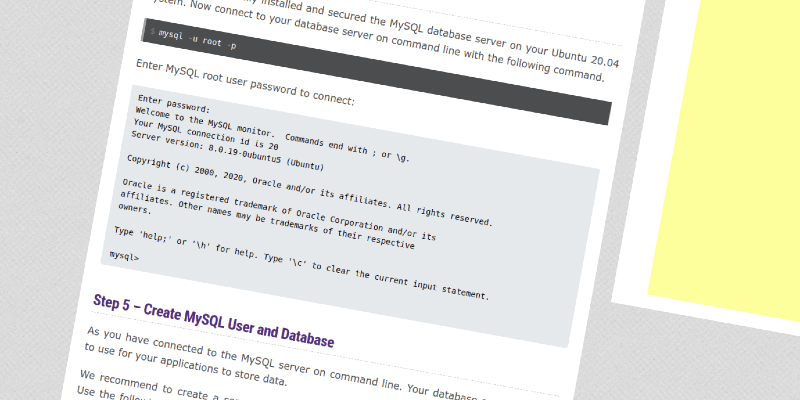Click the '-p' flag in the mysql command
The image size is (800, 400).
[x=231, y=46]
